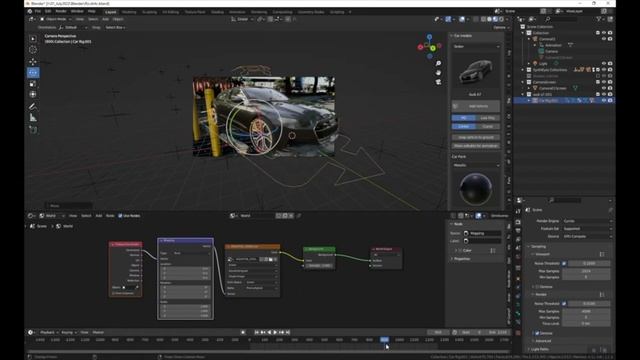Switch to the Geometry Nodes workspace tab
The height and width of the screenshot is (360, 640).
(311, 12)
